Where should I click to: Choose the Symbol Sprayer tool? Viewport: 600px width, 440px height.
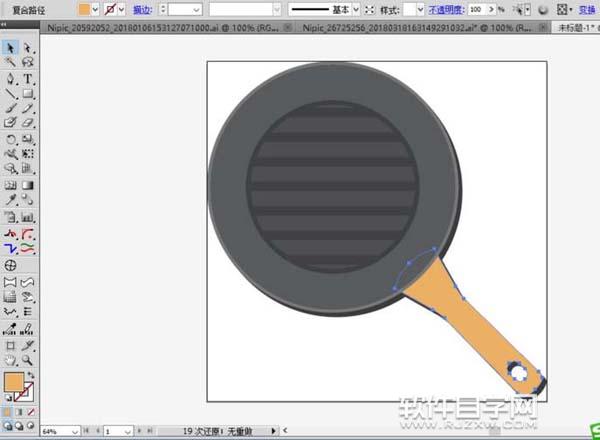click(x=10, y=217)
